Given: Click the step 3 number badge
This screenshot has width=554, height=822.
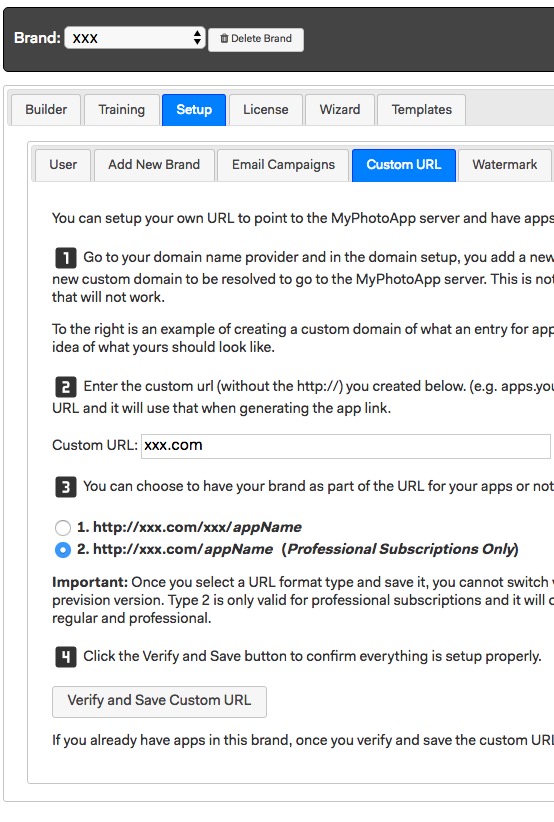Looking at the screenshot, I should (x=66, y=487).
